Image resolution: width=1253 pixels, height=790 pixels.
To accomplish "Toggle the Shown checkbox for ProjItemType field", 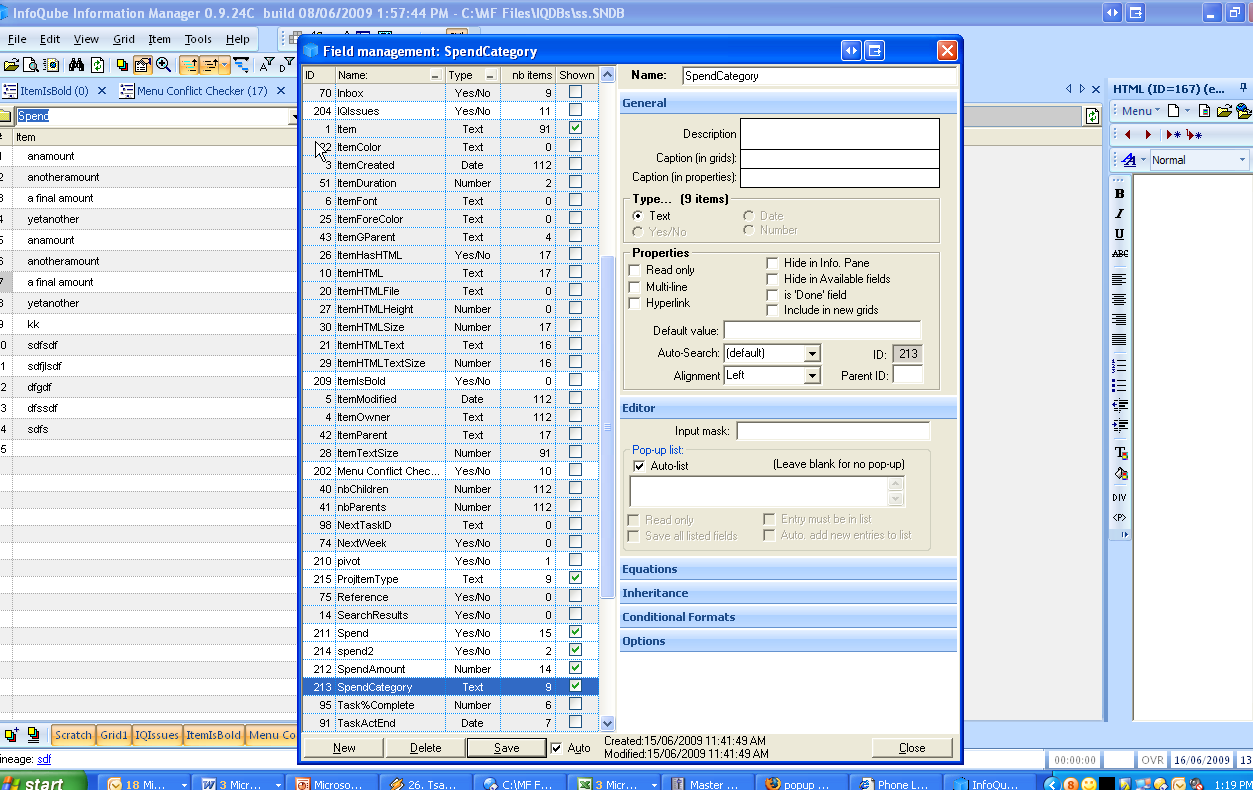I will pos(575,578).
